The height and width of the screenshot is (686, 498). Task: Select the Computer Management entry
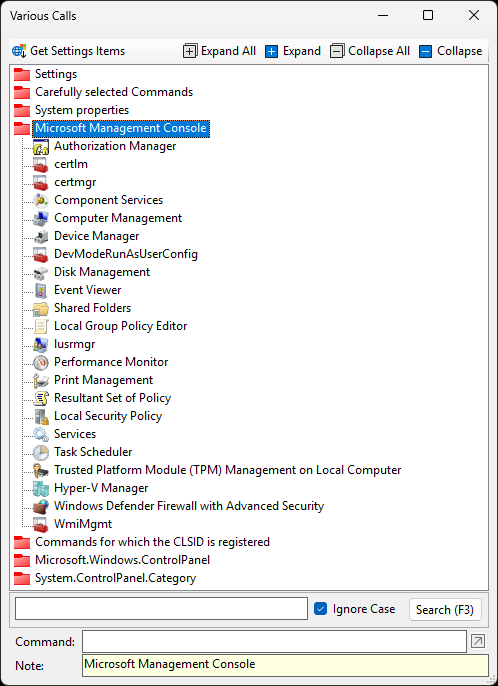[118, 218]
